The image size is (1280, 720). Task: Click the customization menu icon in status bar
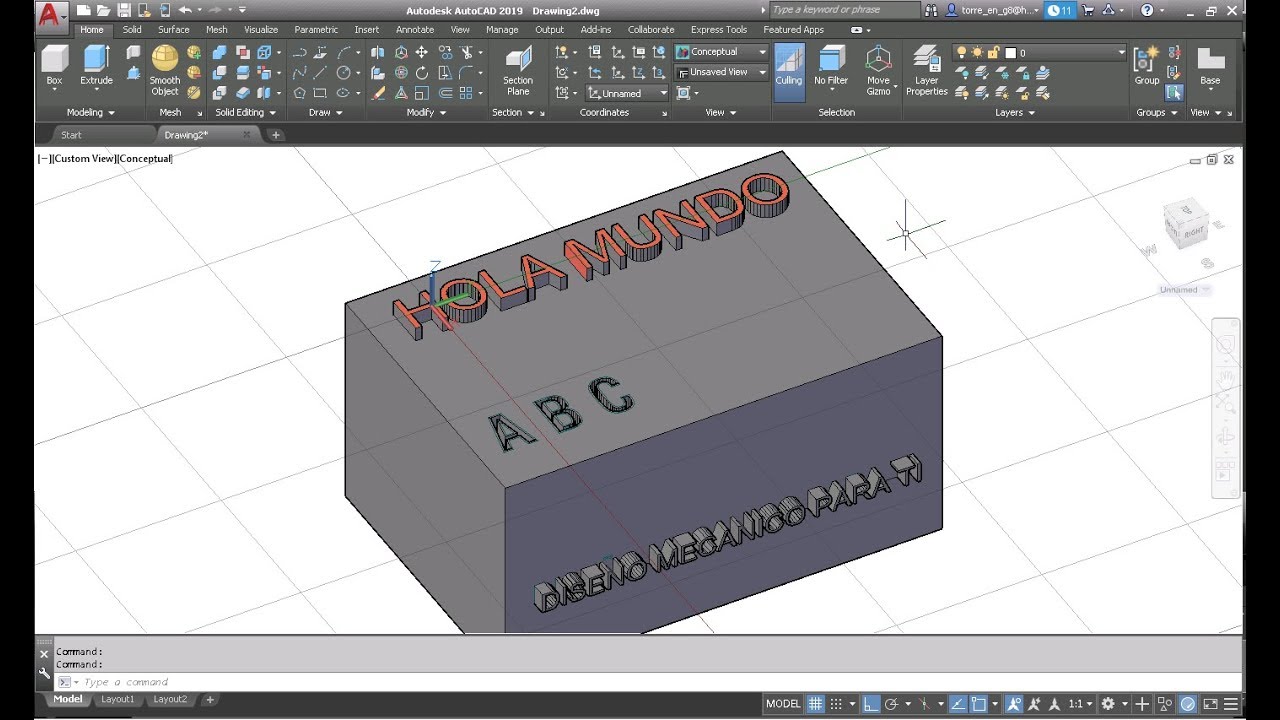1231,704
